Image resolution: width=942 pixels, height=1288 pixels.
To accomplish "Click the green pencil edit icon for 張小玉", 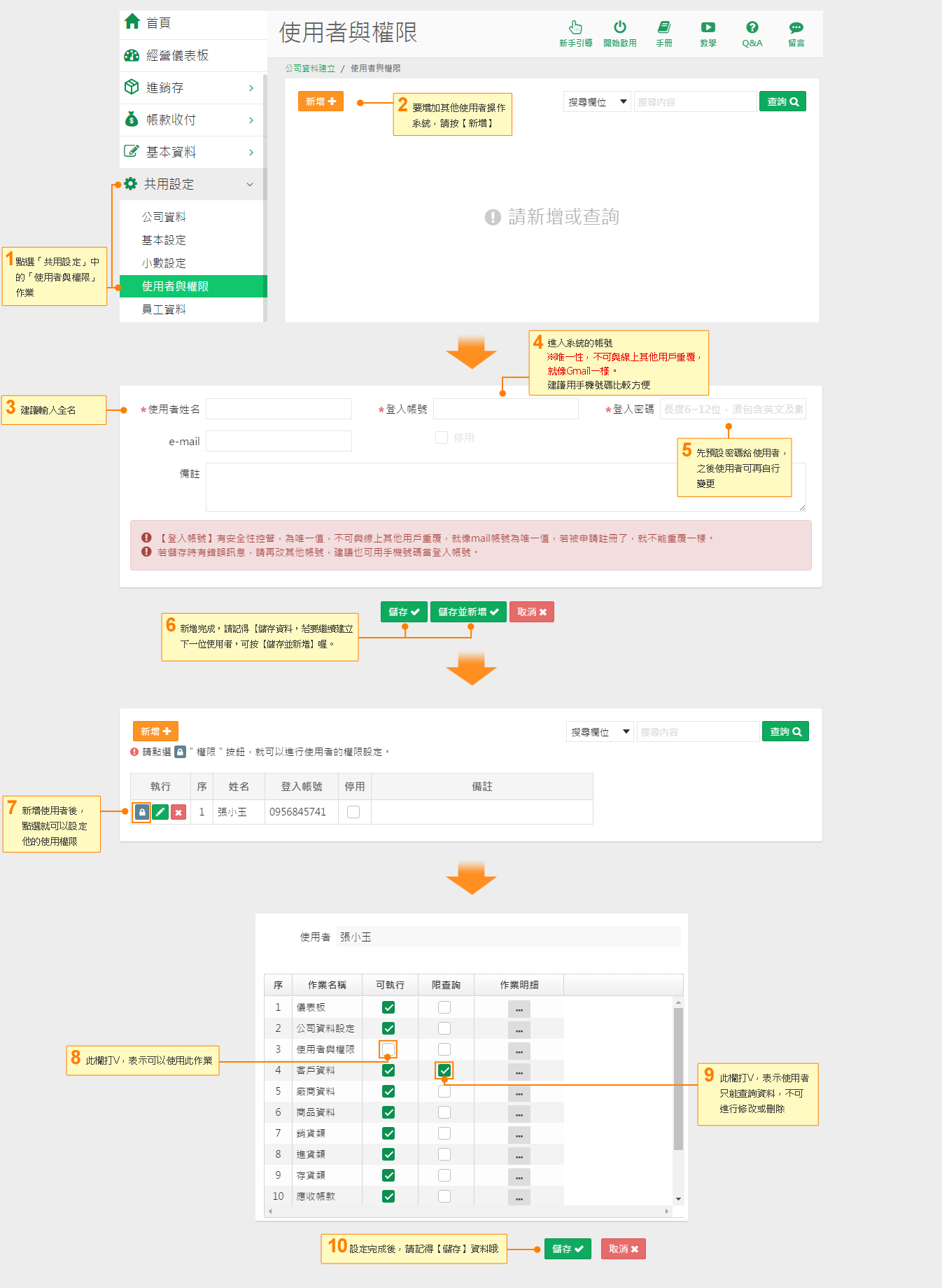I will click(x=160, y=812).
